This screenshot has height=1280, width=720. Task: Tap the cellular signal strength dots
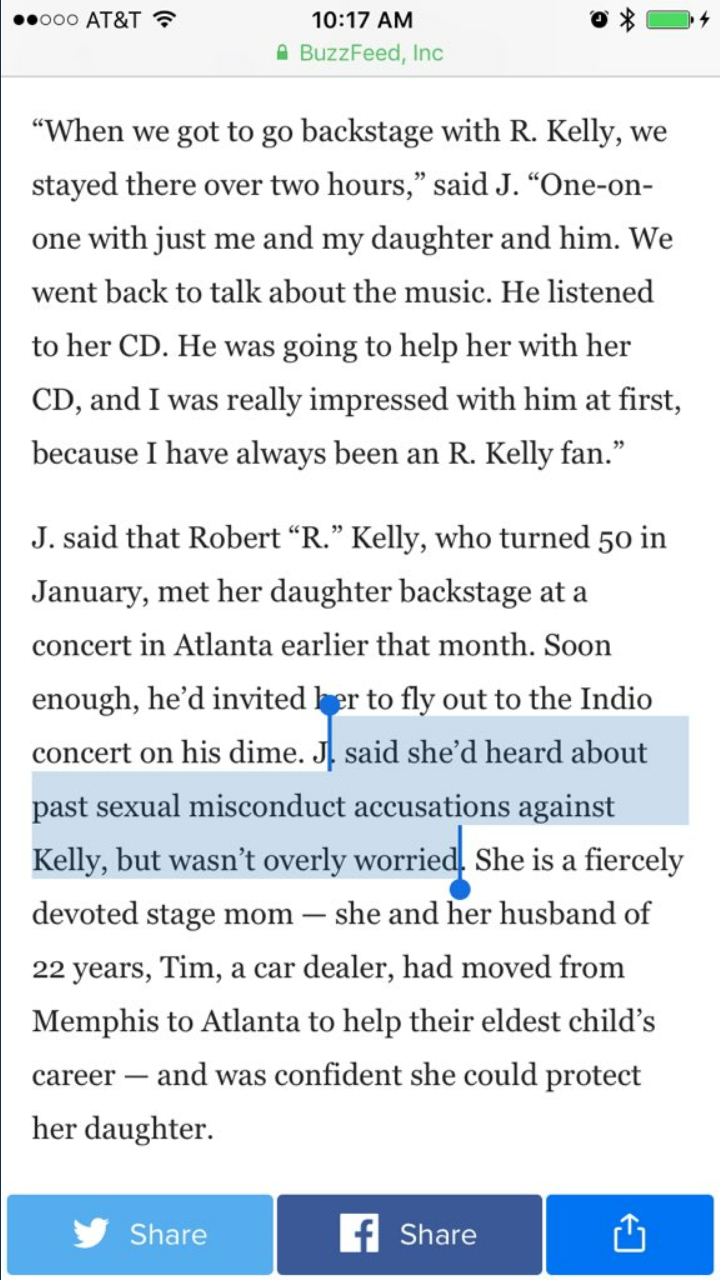click(x=42, y=20)
